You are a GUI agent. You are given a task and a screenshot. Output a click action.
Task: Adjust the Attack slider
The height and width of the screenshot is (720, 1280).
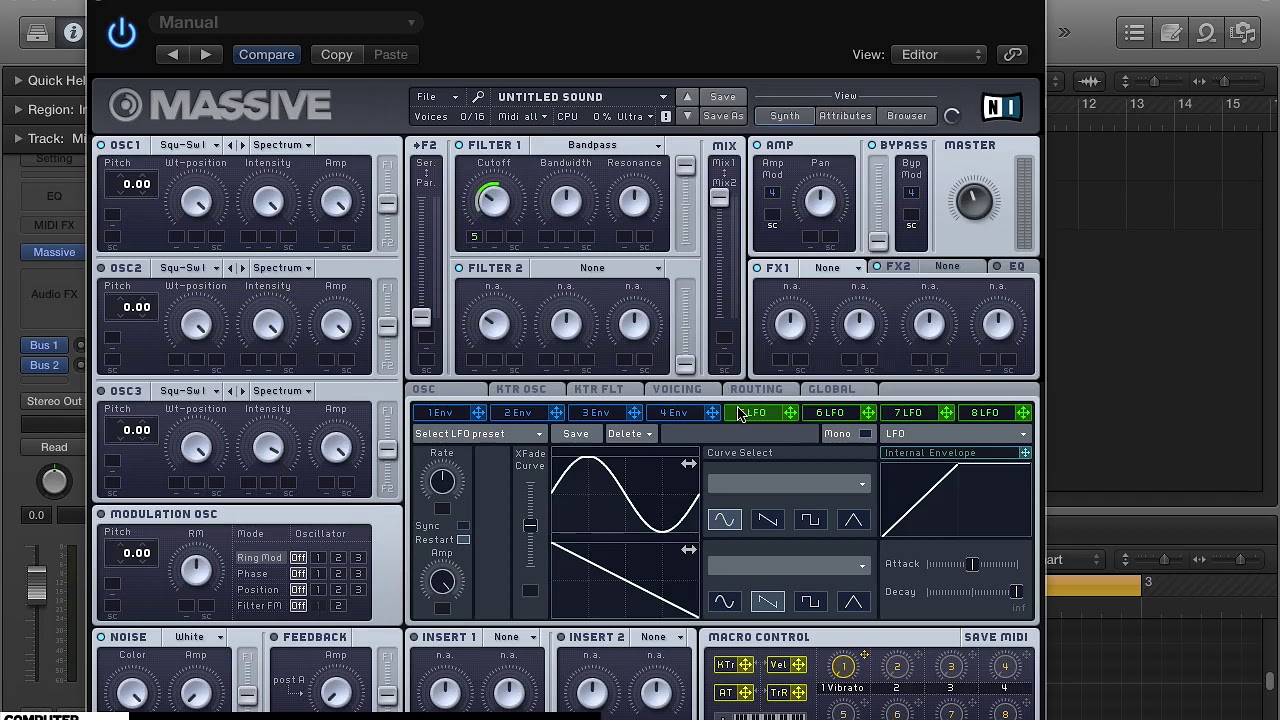972,564
